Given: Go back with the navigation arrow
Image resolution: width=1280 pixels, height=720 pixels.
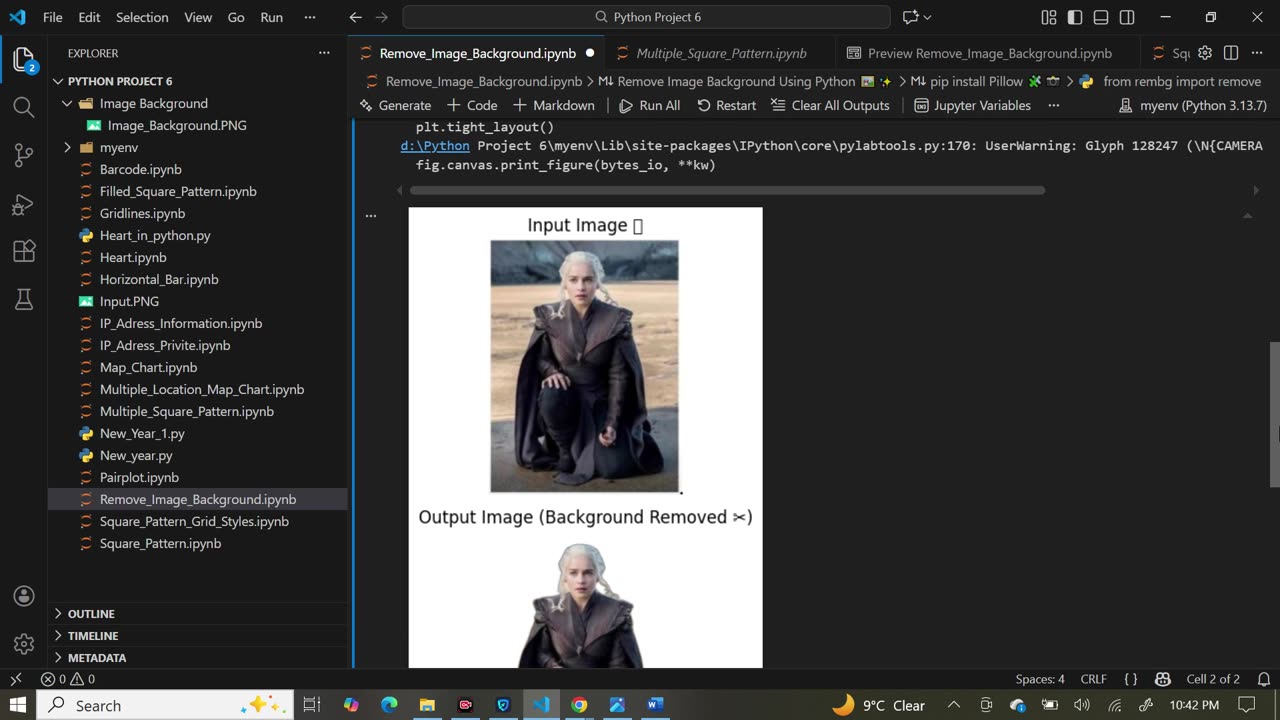Looking at the screenshot, I should pyautogui.click(x=356, y=17).
